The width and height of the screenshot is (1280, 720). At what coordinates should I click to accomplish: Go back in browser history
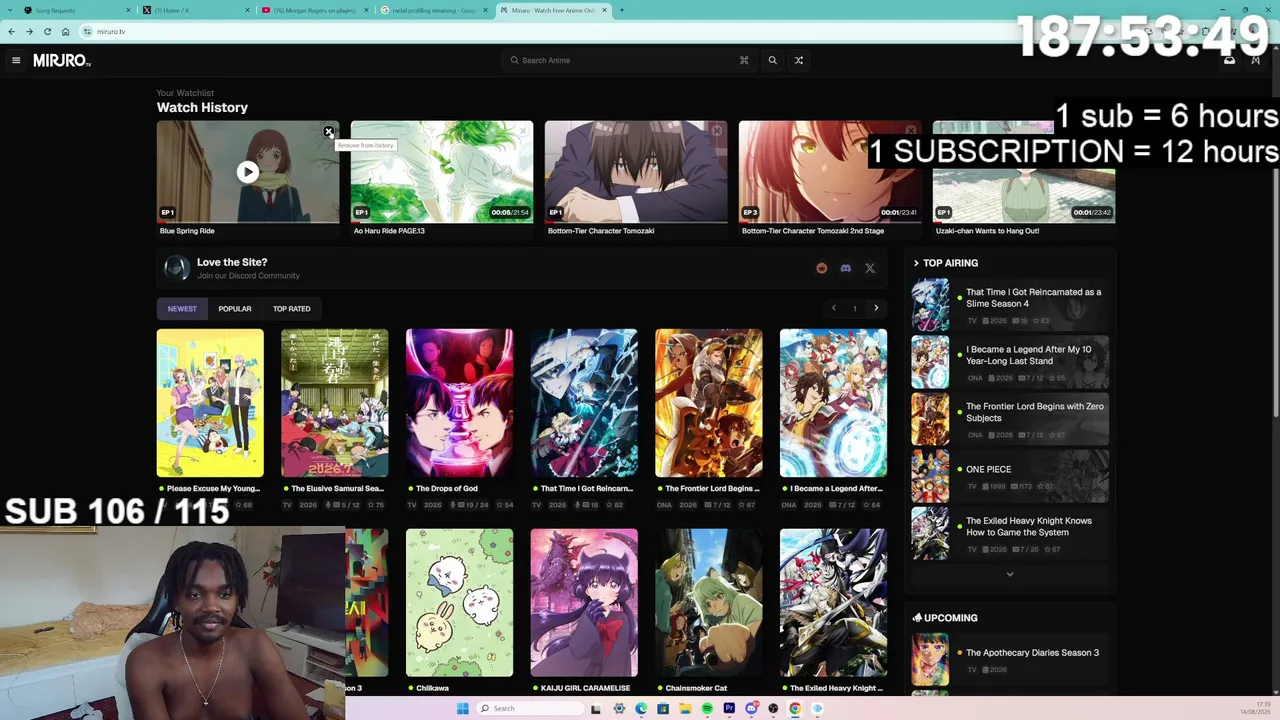pyautogui.click(x=11, y=31)
